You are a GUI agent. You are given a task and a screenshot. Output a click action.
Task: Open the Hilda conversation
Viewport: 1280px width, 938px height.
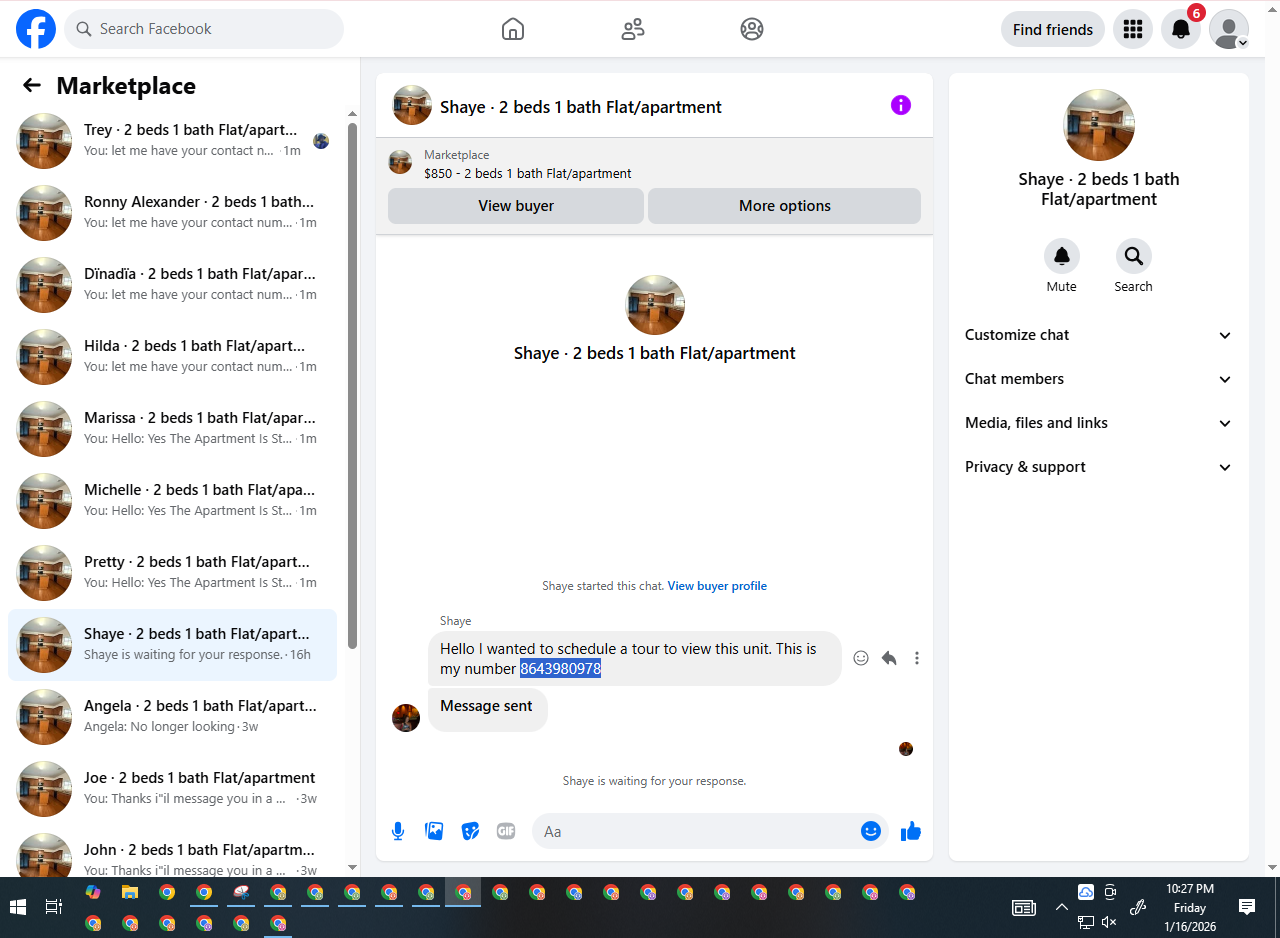click(x=172, y=357)
